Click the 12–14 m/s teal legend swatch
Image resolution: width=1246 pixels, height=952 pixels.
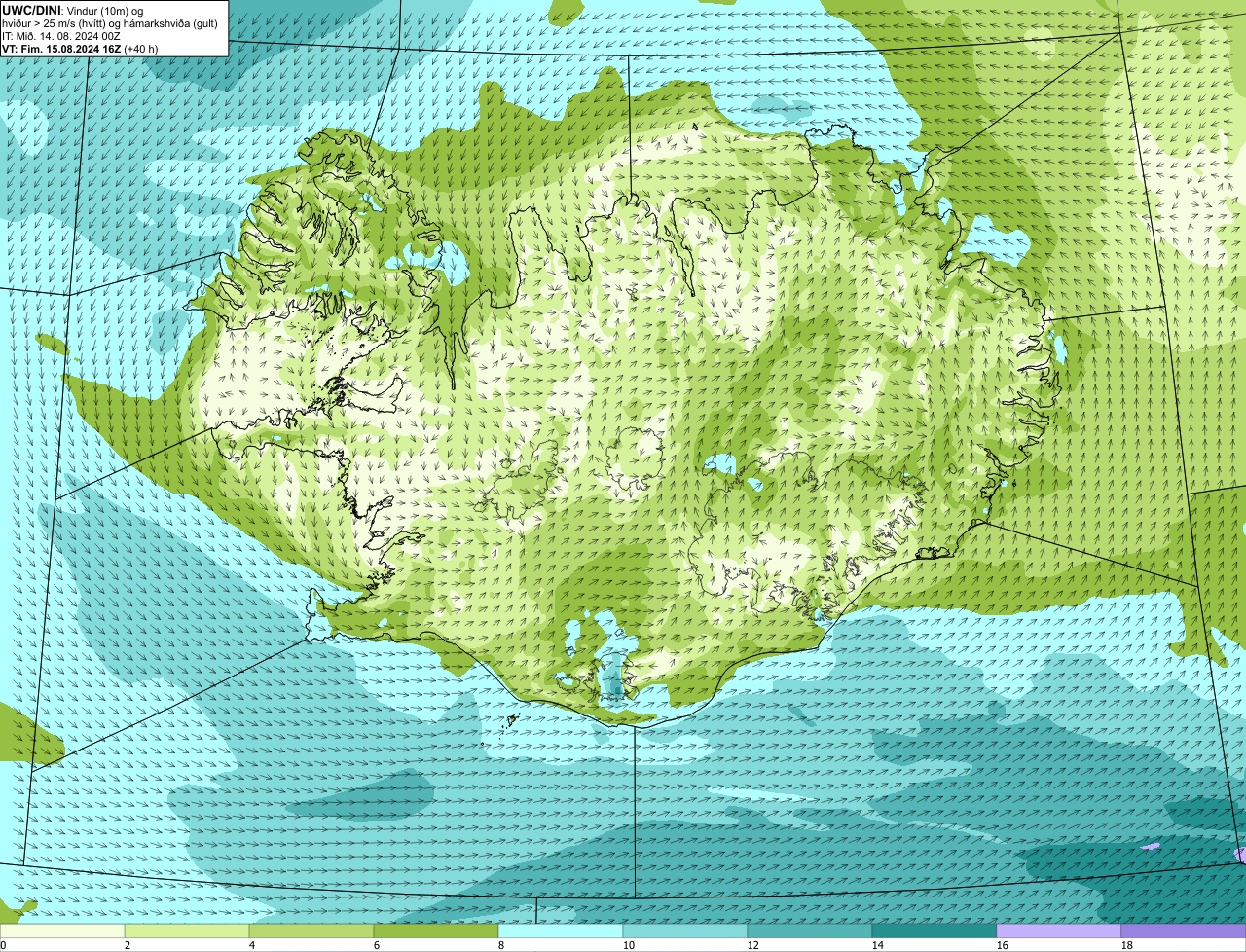[810, 931]
